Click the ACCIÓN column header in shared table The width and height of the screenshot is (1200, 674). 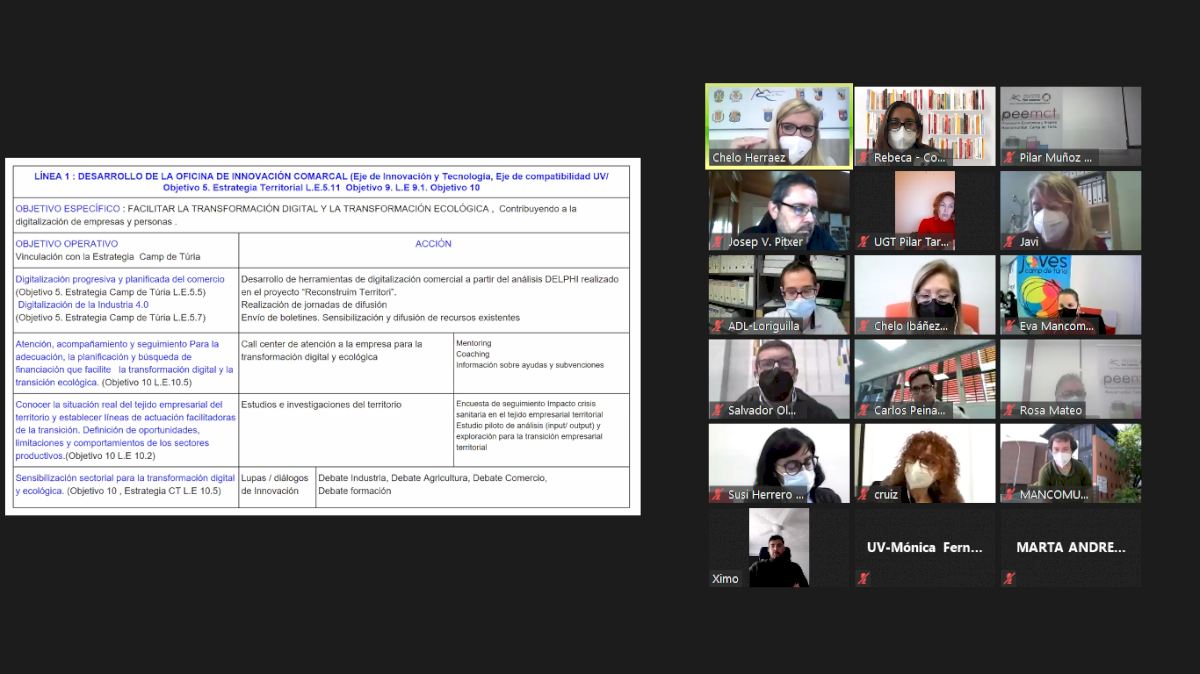[433, 244]
